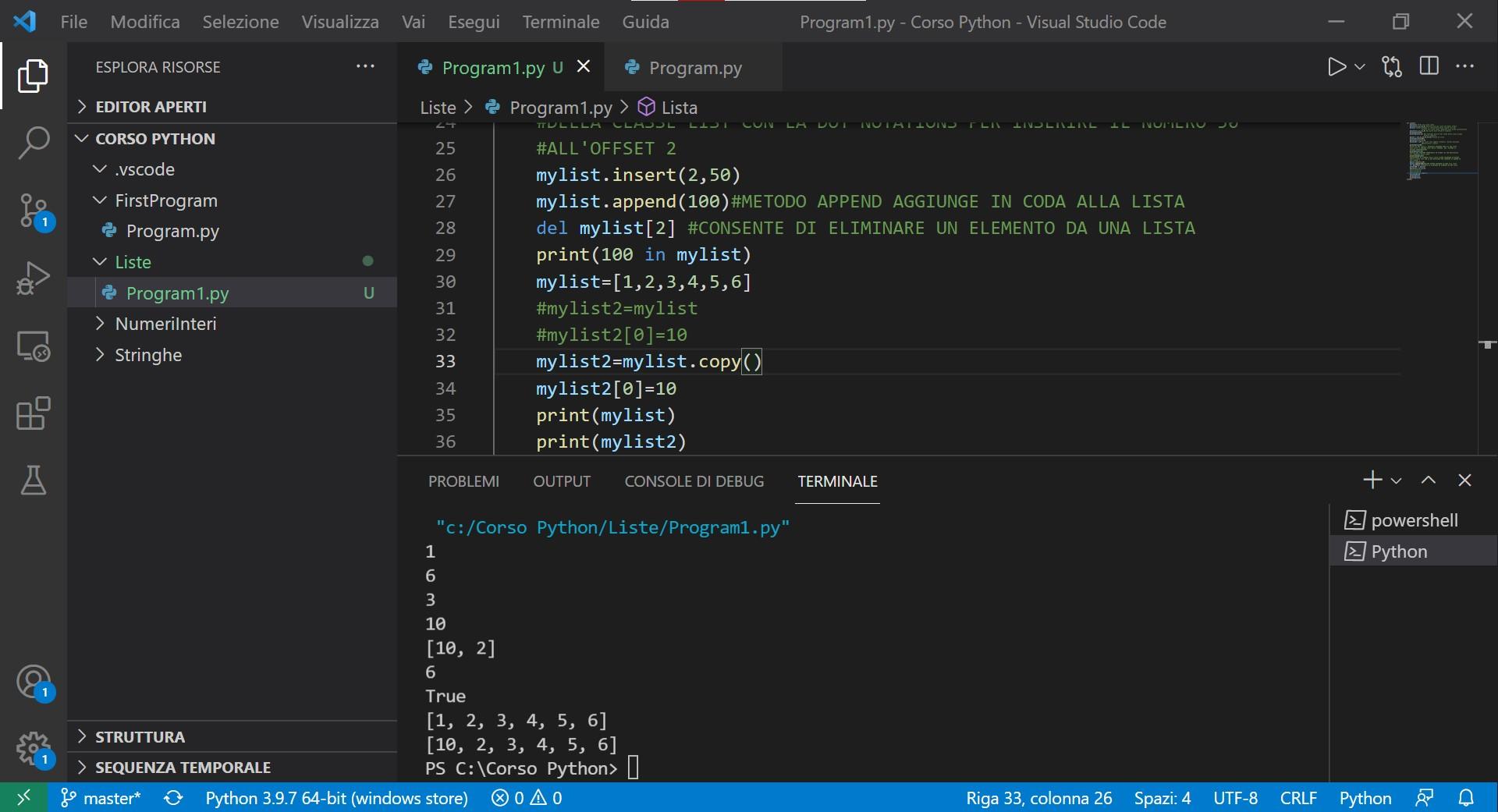Open notifications bell in status bar
The height and width of the screenshot is (812, 1498).
point(1466,797)
